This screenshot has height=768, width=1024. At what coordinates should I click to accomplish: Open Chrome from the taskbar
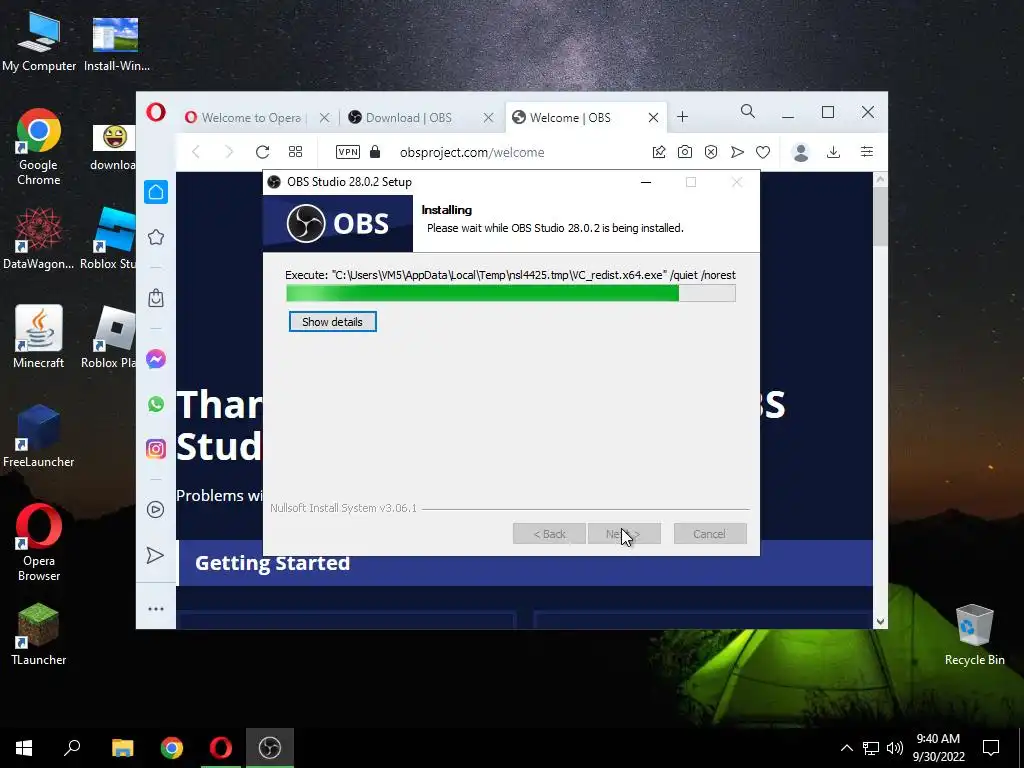172,748
